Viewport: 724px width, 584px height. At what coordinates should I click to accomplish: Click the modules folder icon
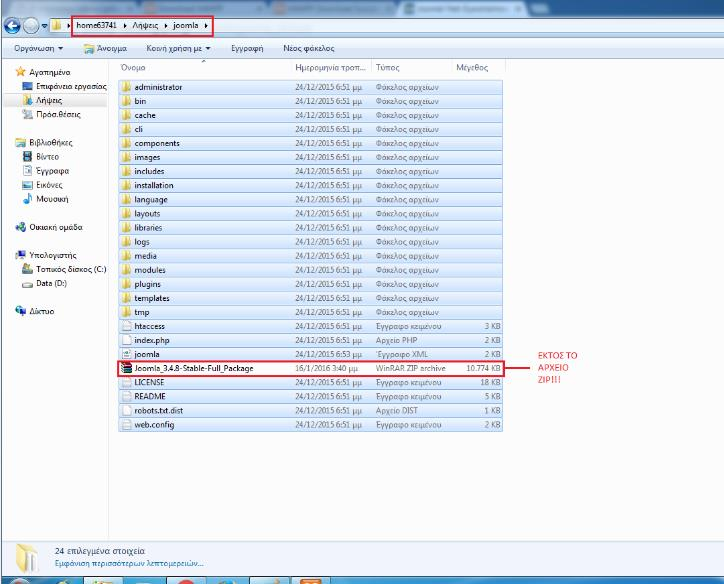coord(127,270)
